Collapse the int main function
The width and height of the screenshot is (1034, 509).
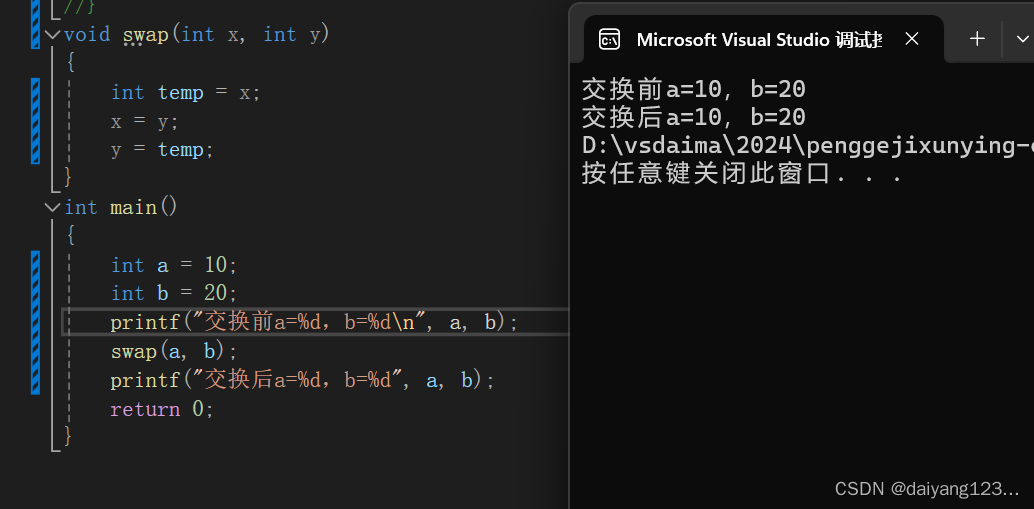point(52,207)
